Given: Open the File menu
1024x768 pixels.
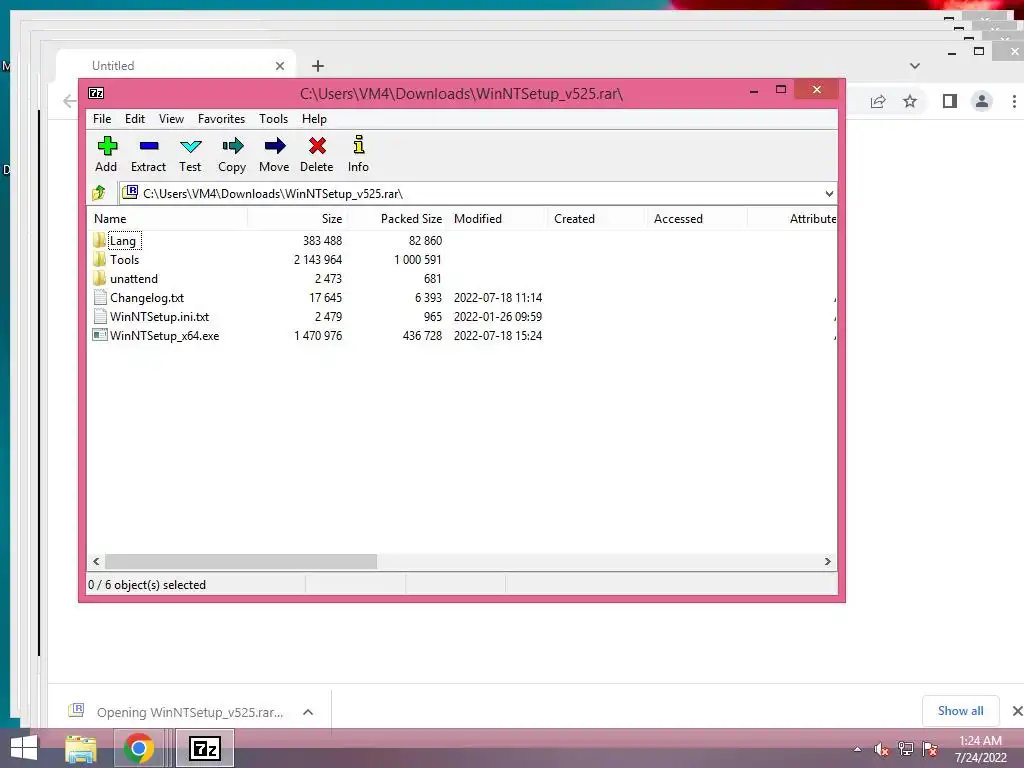Looking at the screenshot, I should (102, 119).
